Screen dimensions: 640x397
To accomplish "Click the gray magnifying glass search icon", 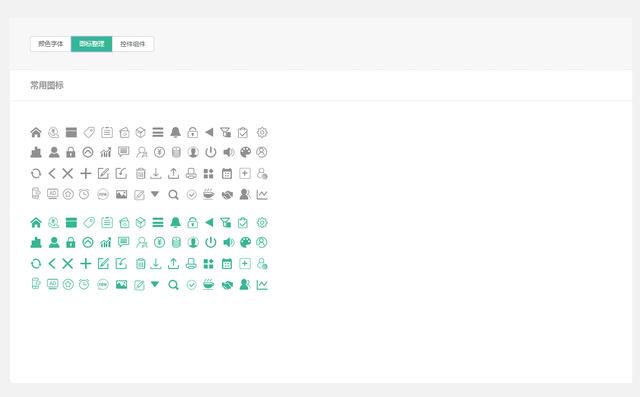I will coord(173,195).
